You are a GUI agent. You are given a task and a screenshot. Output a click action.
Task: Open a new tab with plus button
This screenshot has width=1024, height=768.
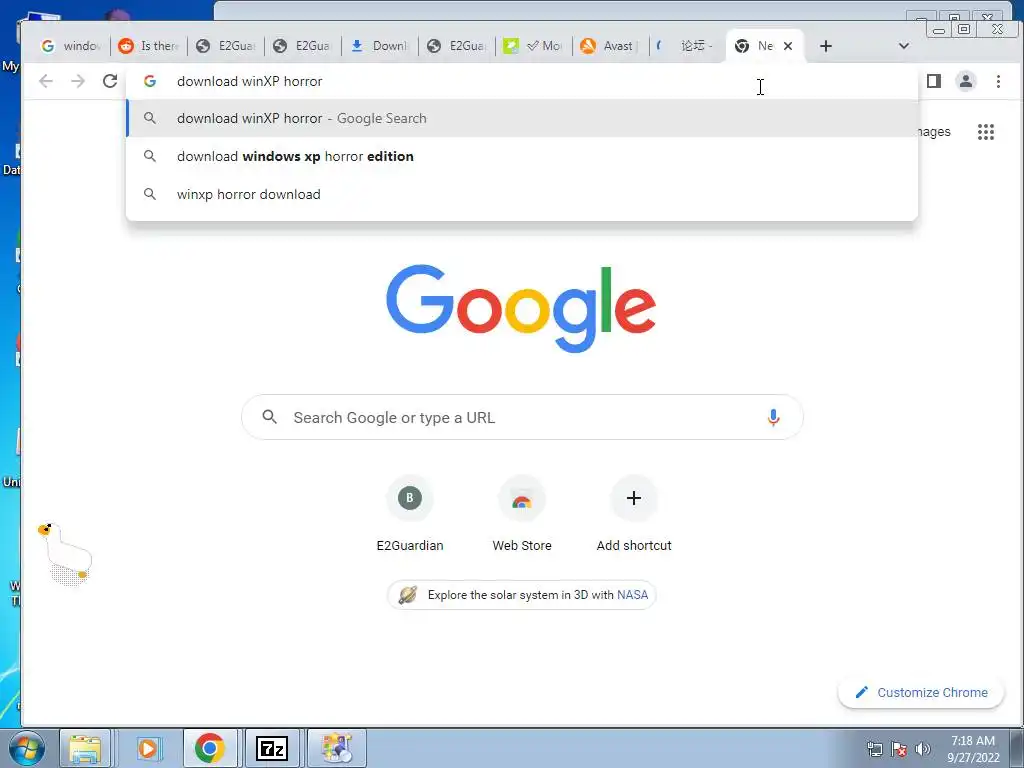pos(825,46)
